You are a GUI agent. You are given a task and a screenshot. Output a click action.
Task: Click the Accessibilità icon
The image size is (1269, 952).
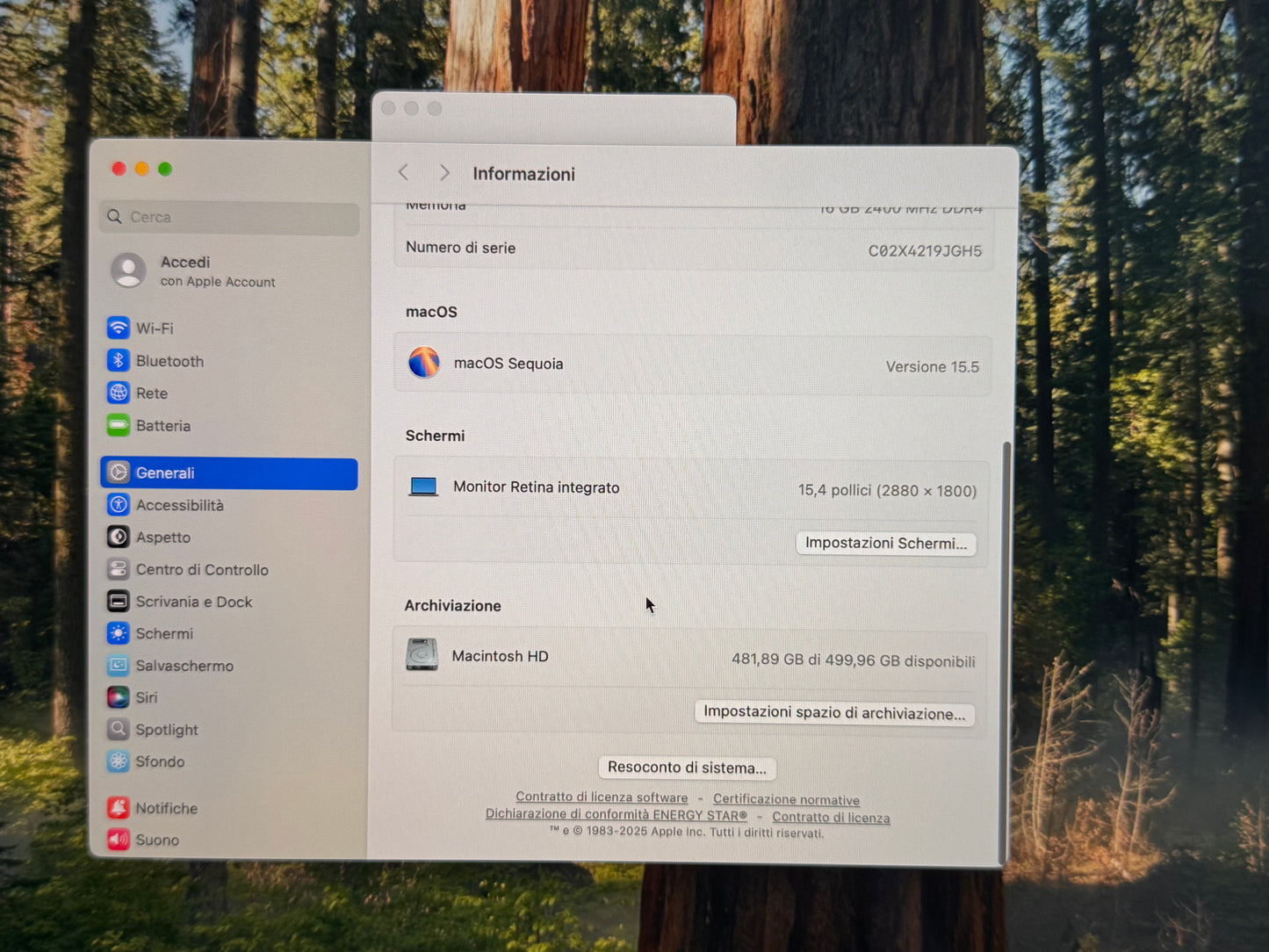119,505
